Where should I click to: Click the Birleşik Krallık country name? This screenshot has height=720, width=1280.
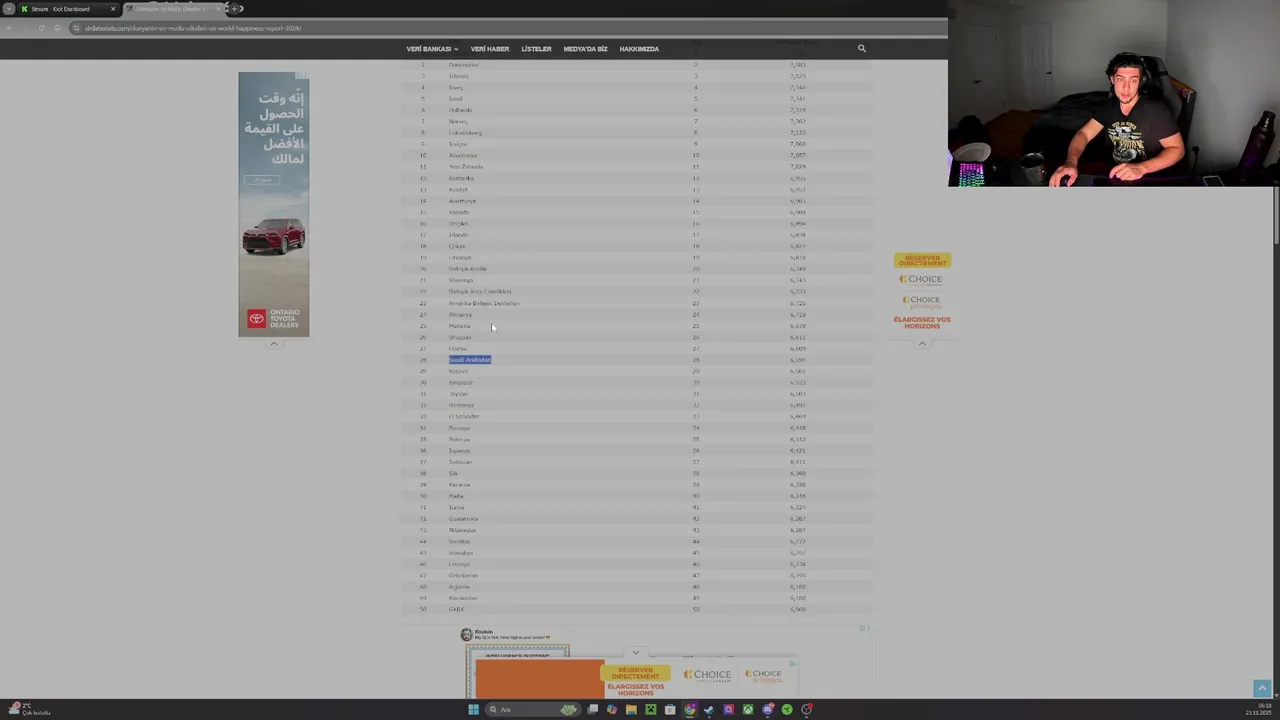pos(467,269)
